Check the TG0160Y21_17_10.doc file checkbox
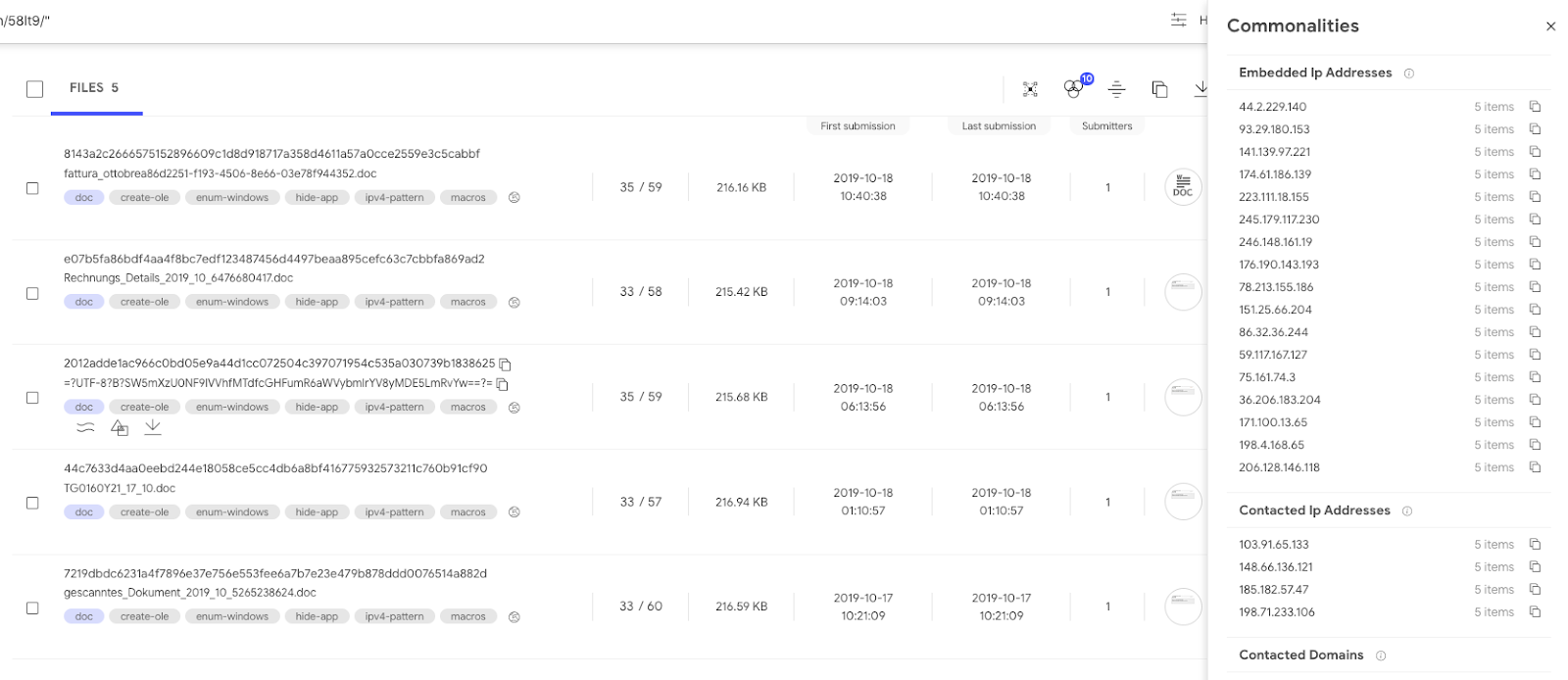 point(32,503)
